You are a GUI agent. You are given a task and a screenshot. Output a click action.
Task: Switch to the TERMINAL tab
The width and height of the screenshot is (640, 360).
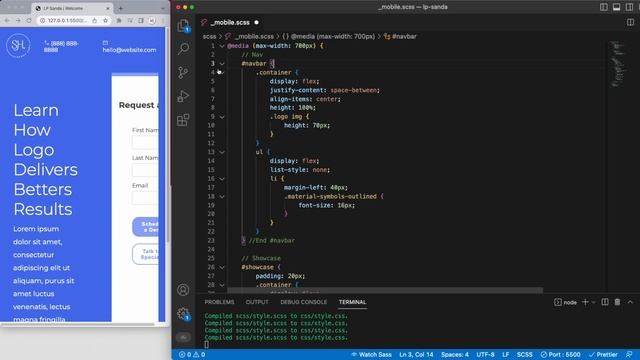coord(352,302)
